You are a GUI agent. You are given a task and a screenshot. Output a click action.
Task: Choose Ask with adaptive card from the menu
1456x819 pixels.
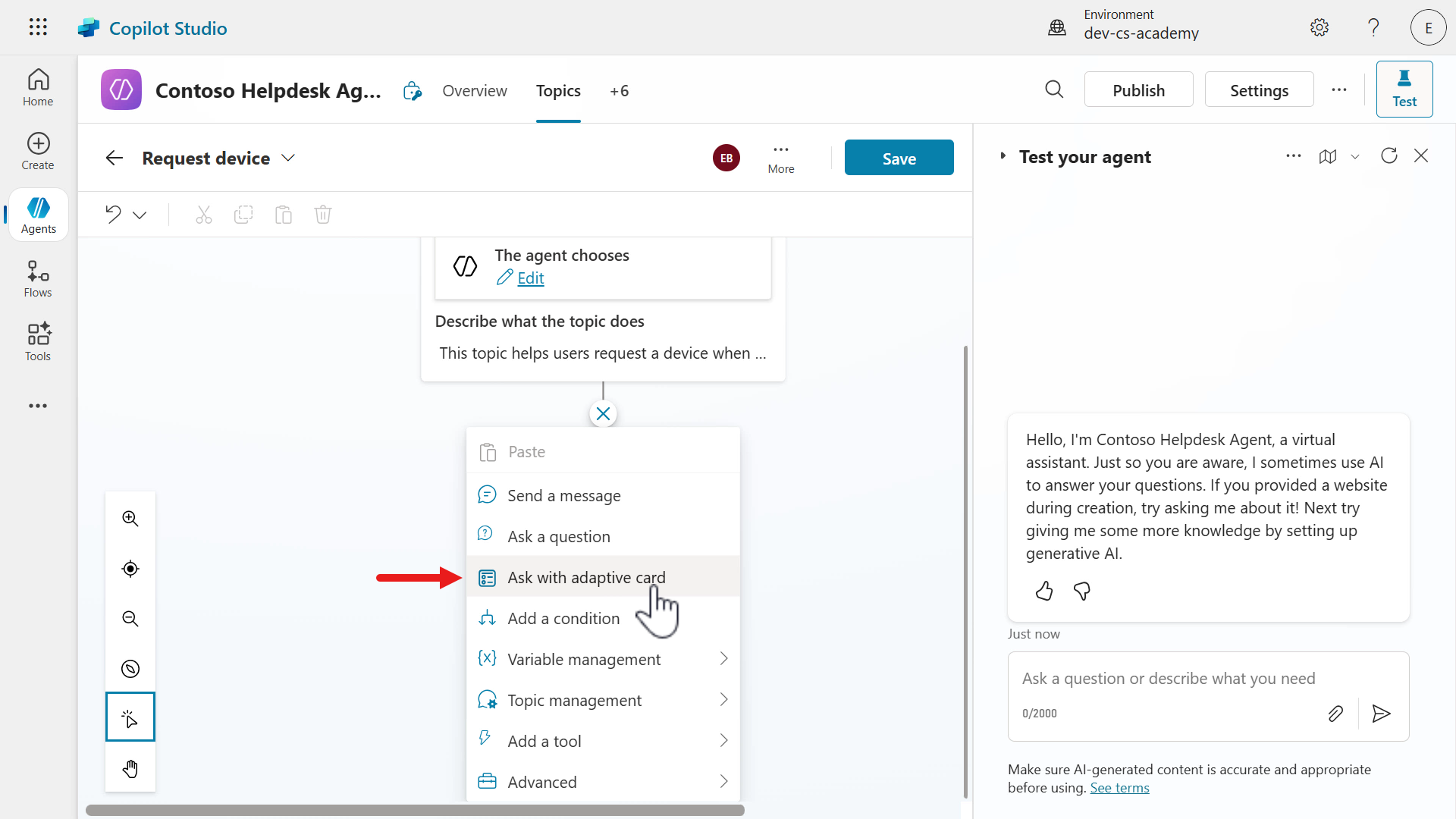coord(586,577)
